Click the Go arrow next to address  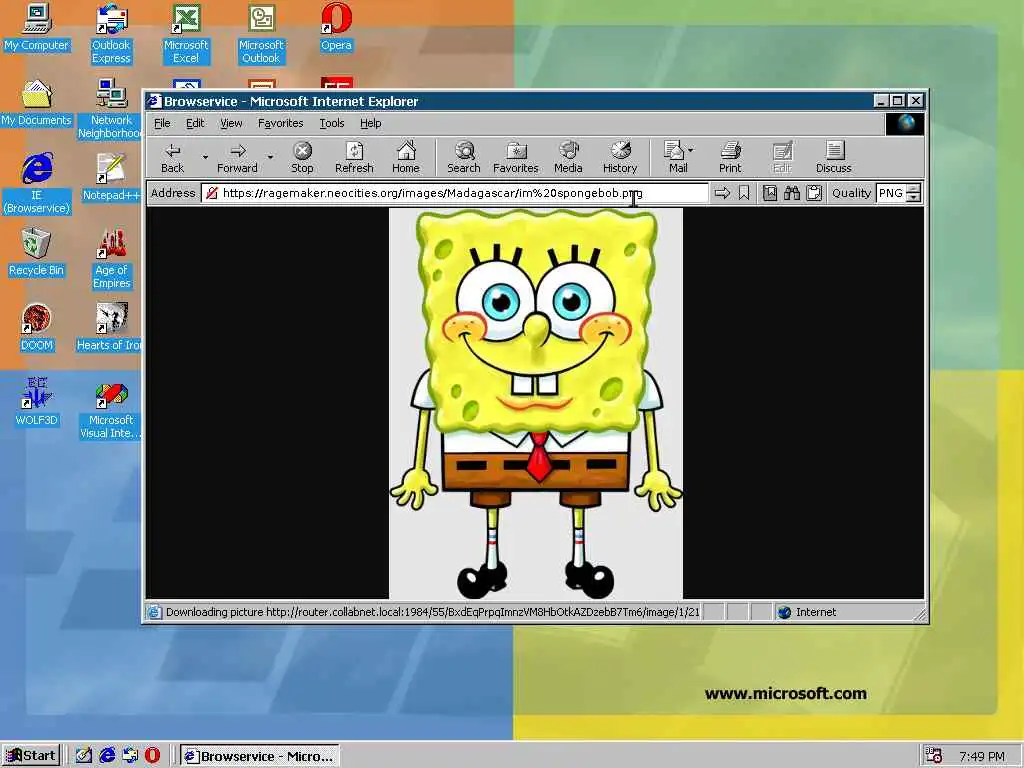[x=722, y=193]
